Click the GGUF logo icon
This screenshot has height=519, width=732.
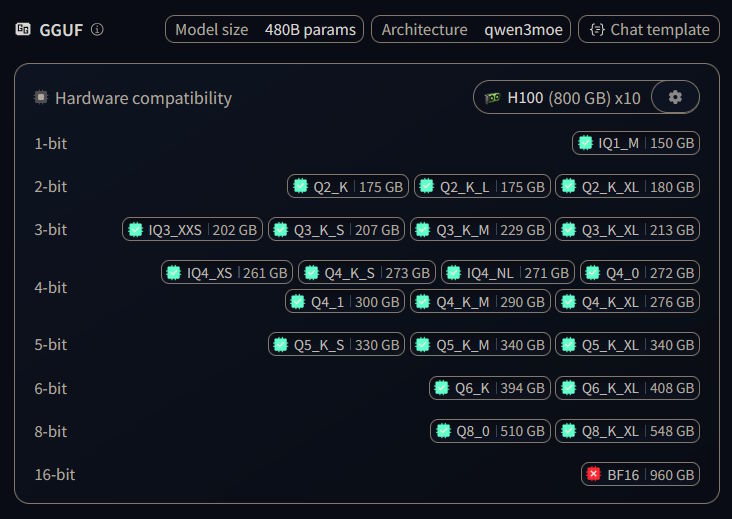(x=22, y=29)
